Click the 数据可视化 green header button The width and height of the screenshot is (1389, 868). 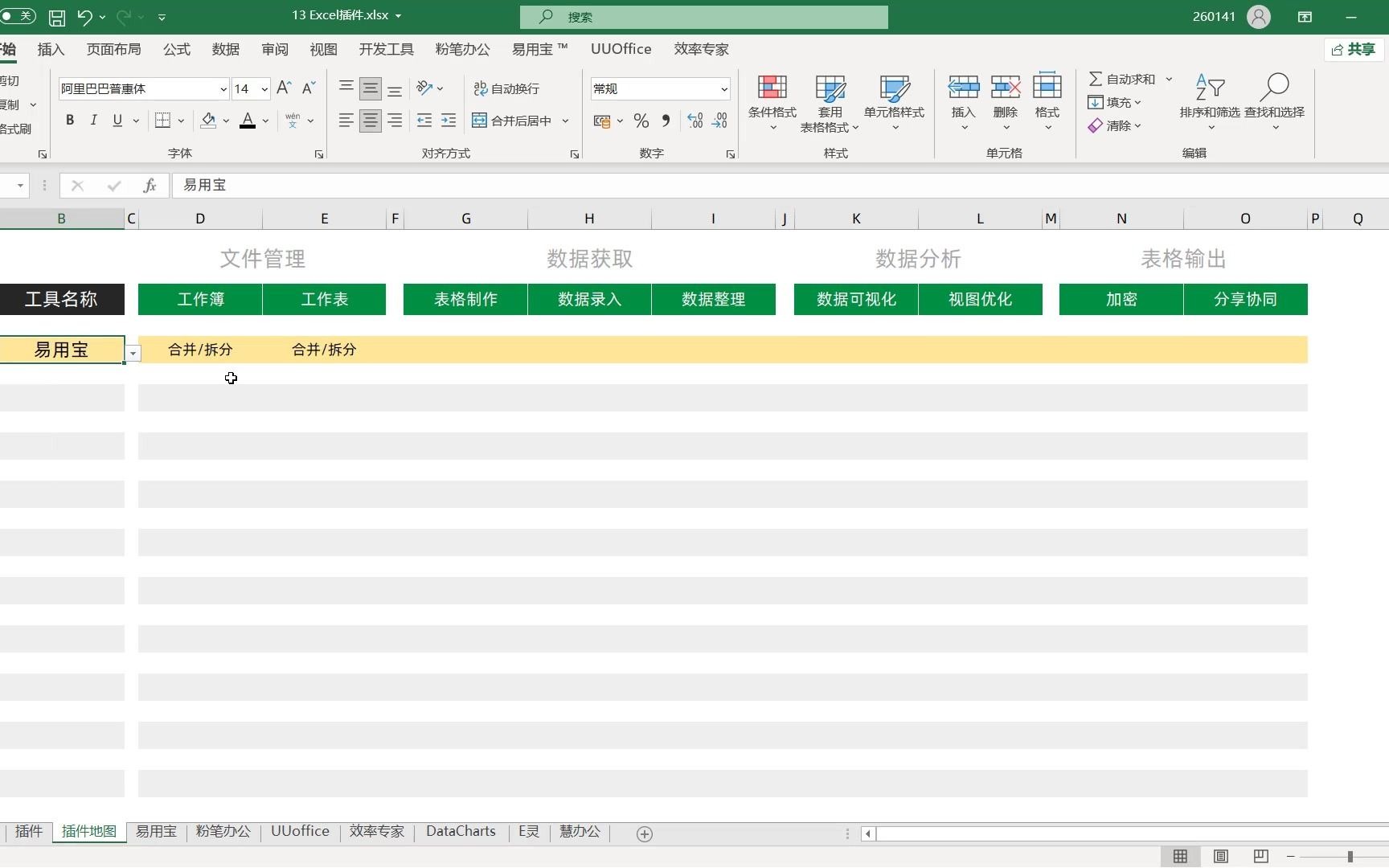pyautogui.click(x=856, y=299)
